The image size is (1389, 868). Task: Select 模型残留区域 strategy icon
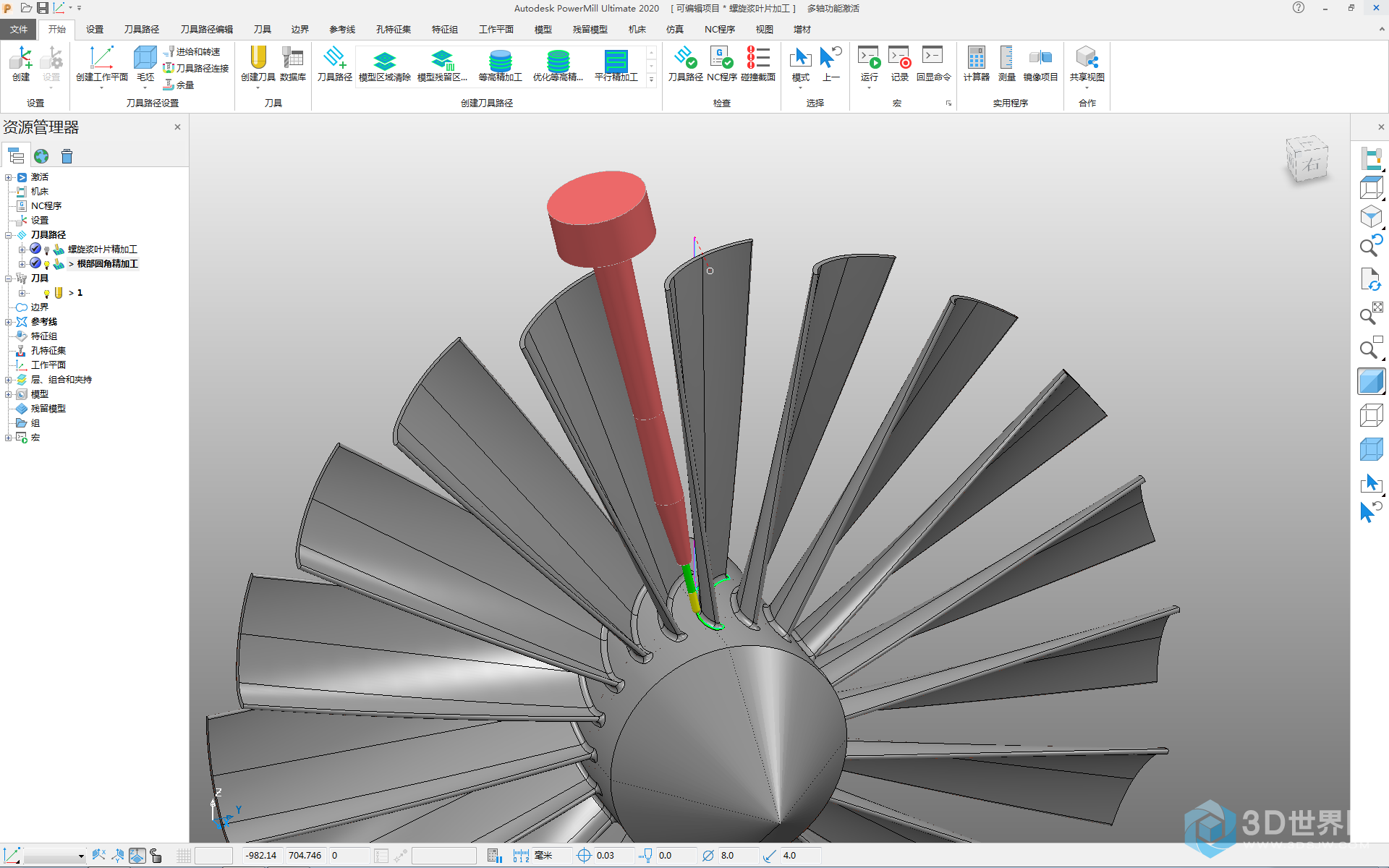[x=442, y=60]
